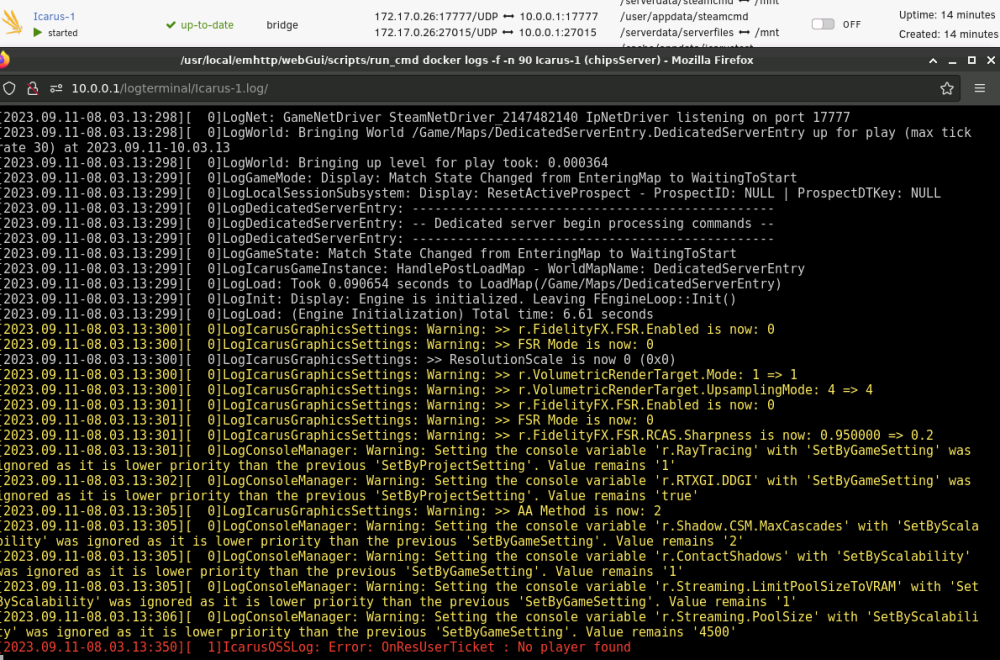1000x660 pixels.
Task: Click the title bar roll-up arrow icon
Action: click(933, 61)
